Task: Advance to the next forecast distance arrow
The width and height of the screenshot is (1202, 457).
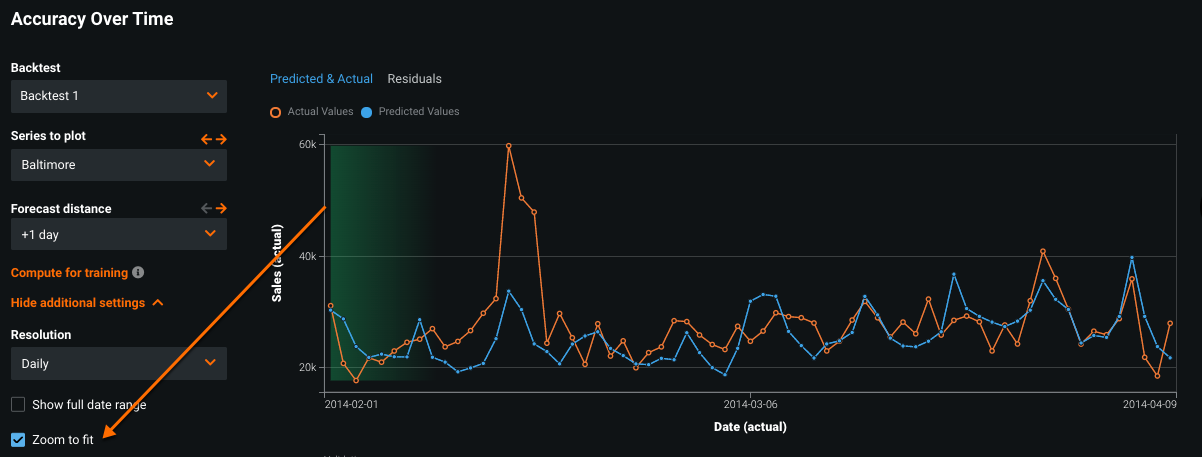Action: [221, 208]
